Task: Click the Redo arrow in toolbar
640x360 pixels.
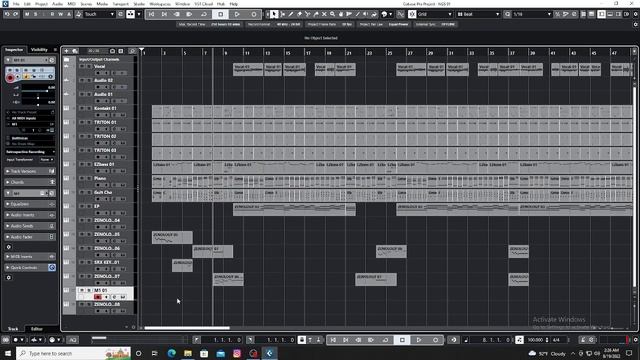Action: [16, 14]
